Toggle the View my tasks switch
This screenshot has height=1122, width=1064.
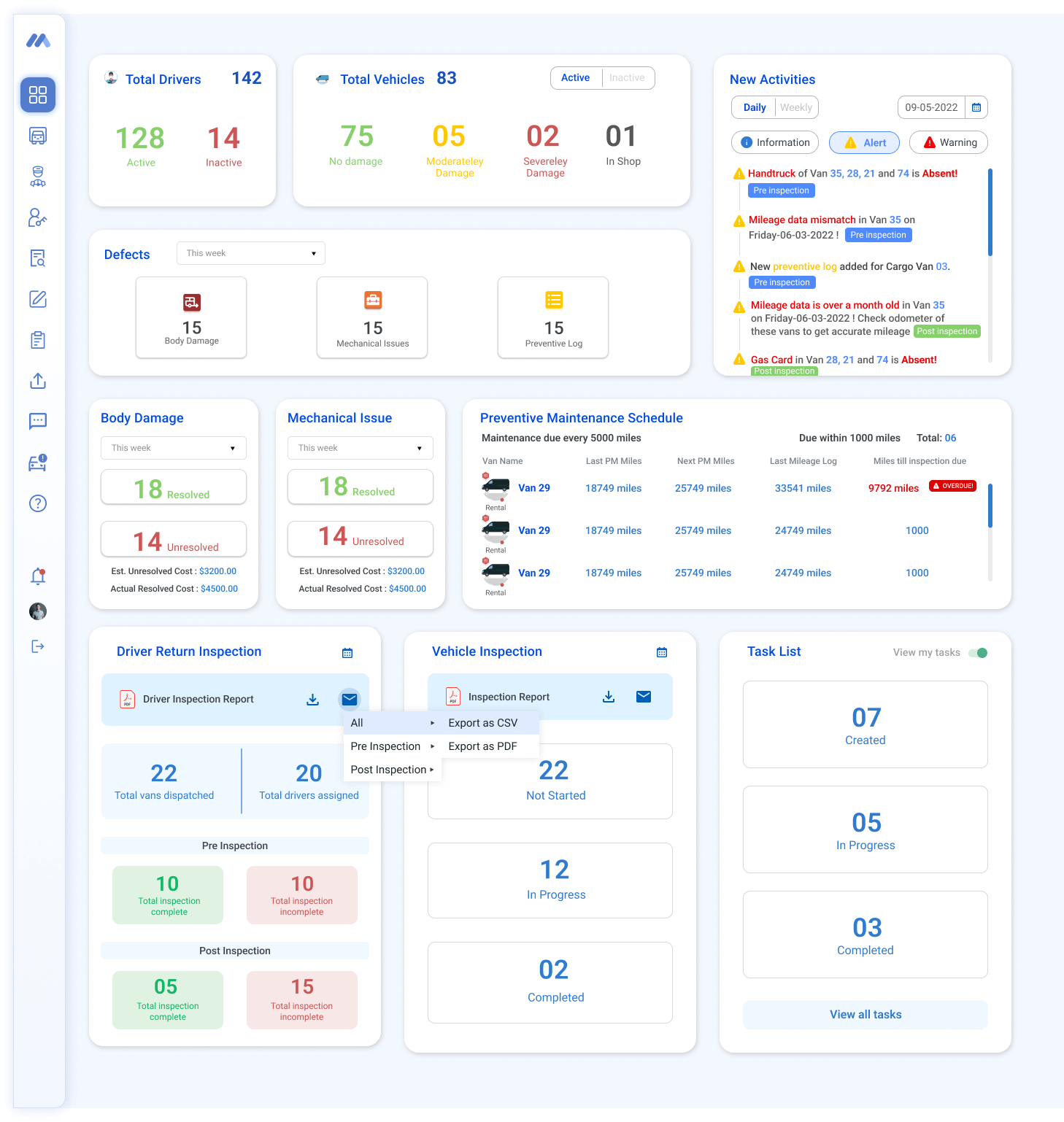tap(978, 653)
